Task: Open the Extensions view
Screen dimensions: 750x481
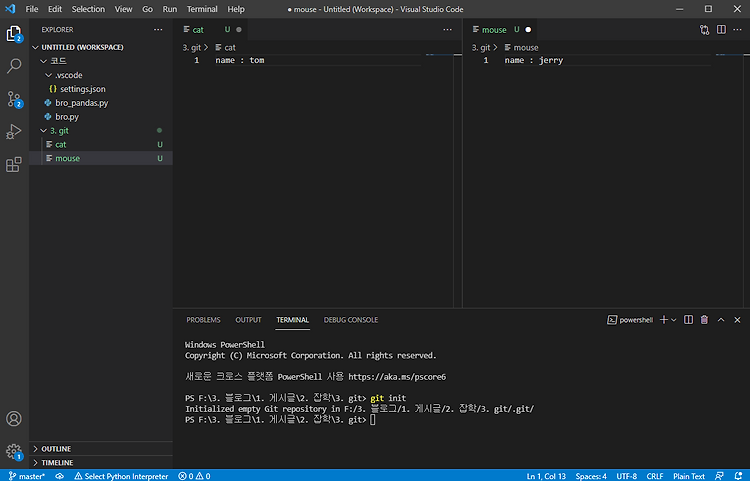Action: tap(14, 164)
